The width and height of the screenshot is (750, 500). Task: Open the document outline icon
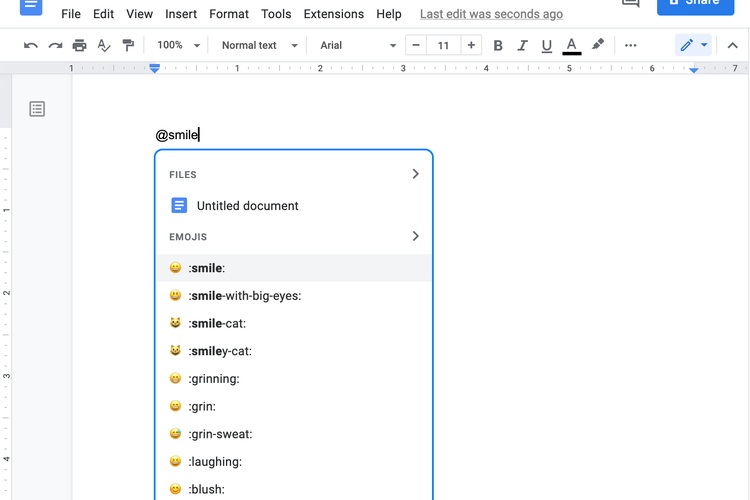point(37,109)
